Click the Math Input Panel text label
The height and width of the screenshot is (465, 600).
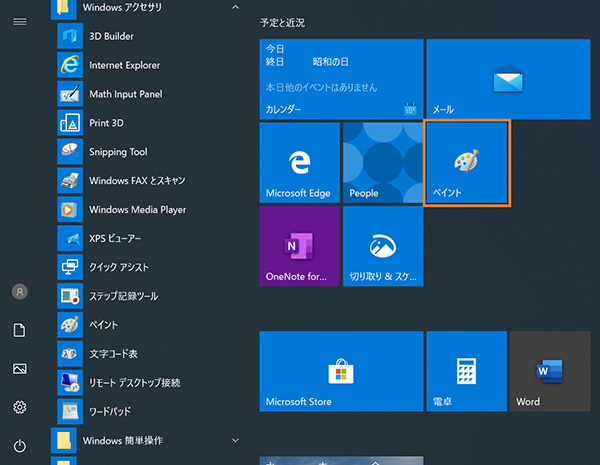(126, 94)
